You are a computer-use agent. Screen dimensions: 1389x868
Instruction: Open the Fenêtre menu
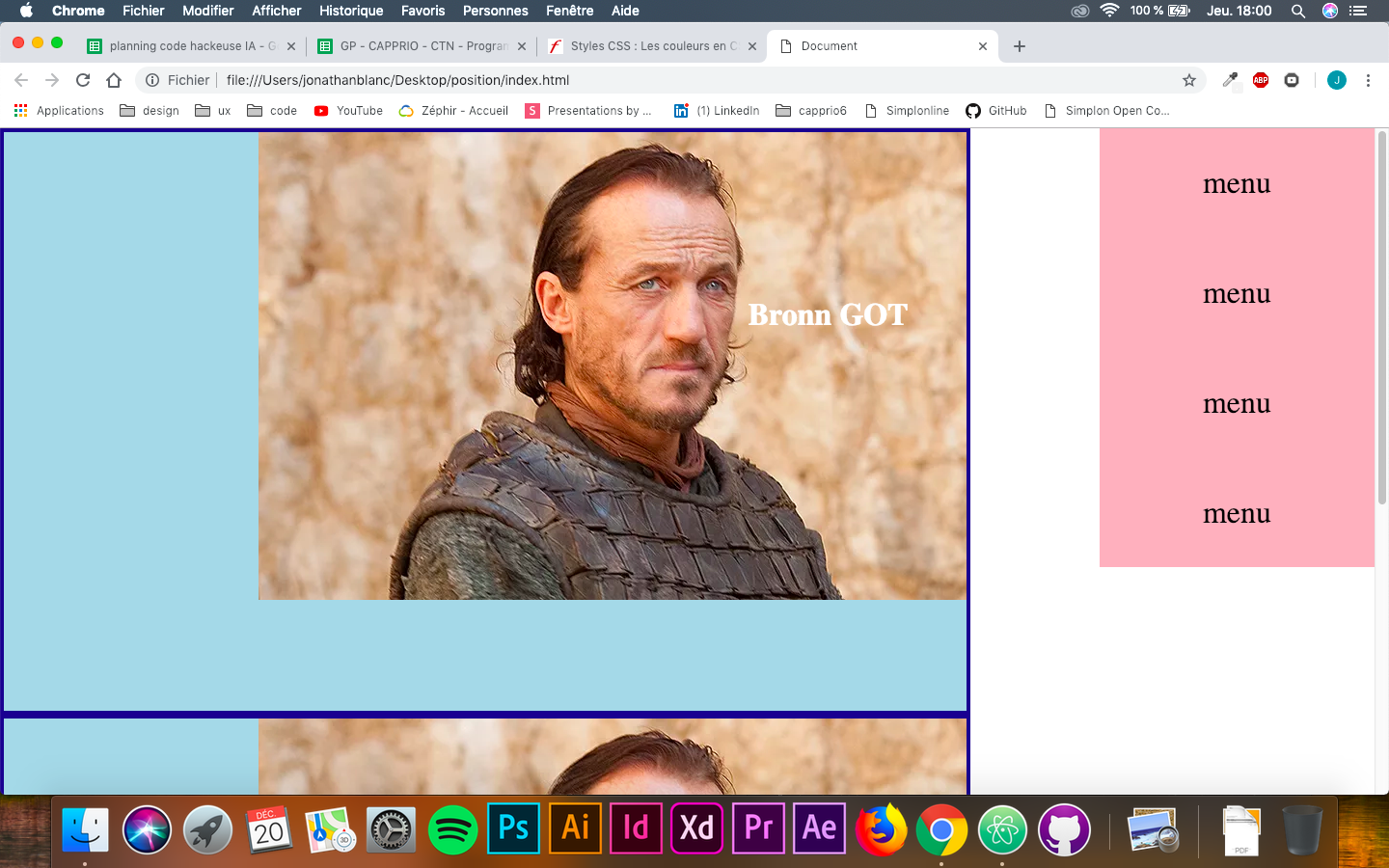(x=570, y=11)
